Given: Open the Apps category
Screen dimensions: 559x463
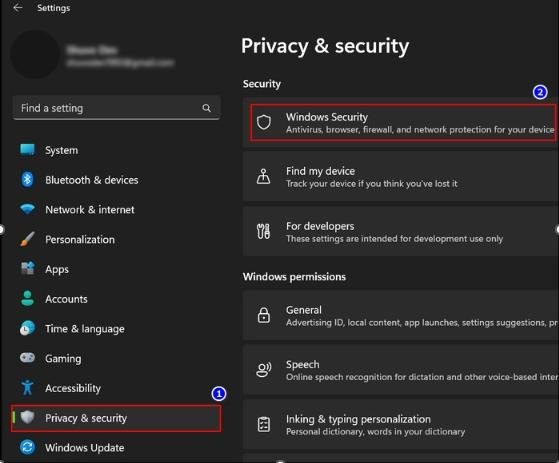Looking at the screenshot, I should pos(117,269).
